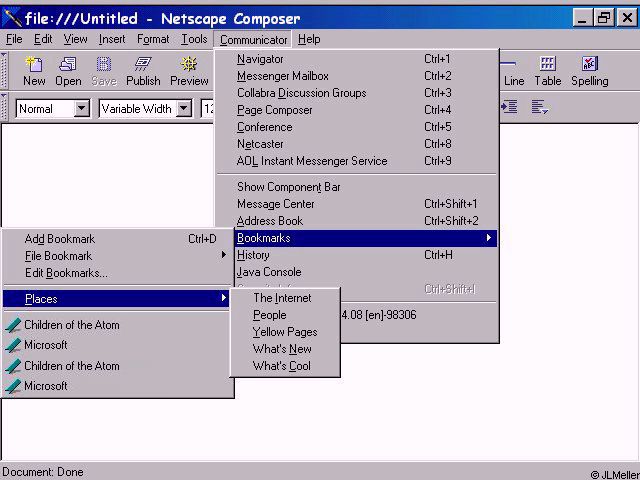Screen dimensions: 640x480
Task: Click first Children of the Atom bookmark icon
Action: pyautogui.click(x=13, y=325)
